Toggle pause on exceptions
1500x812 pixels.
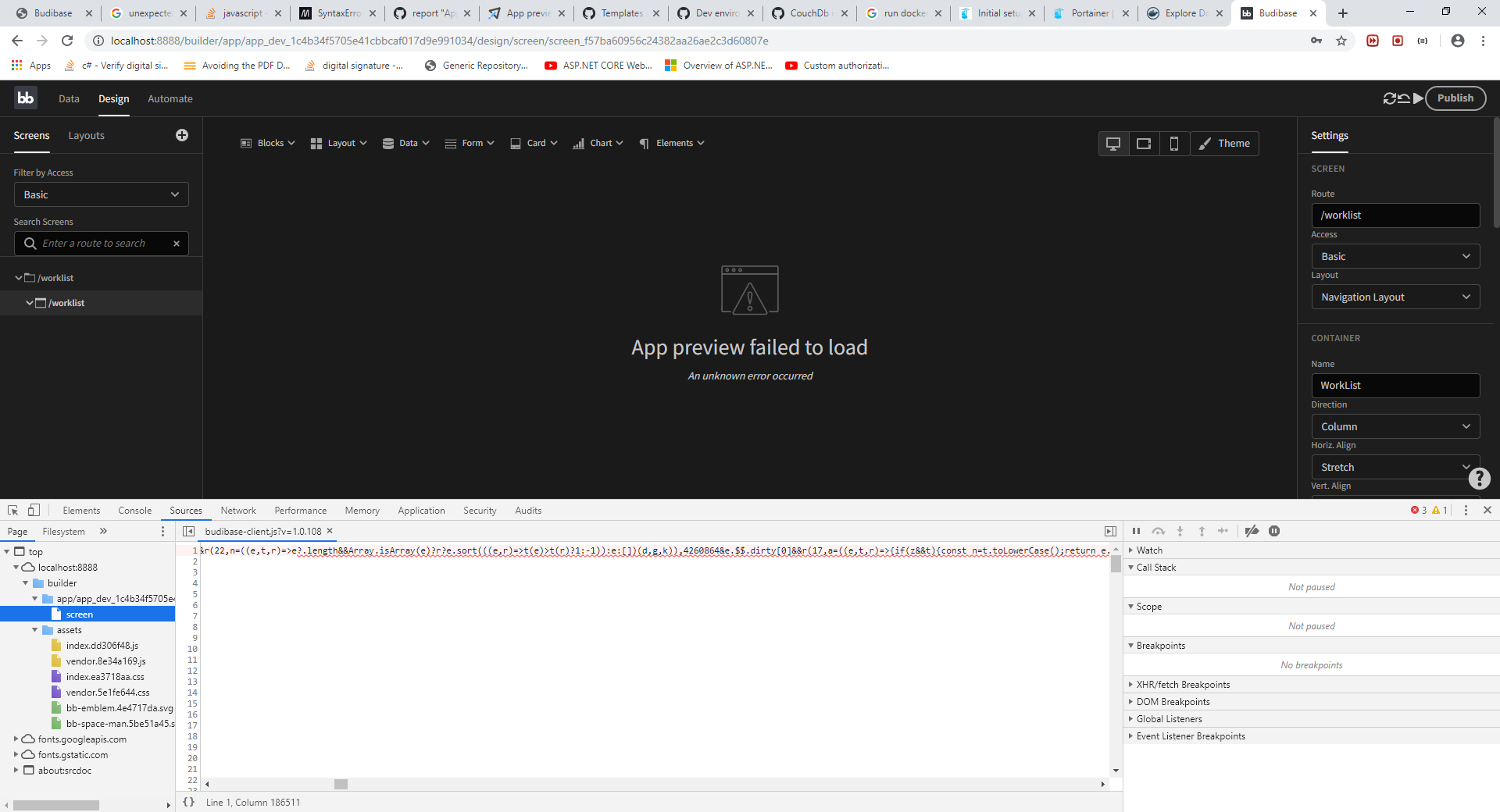pos(1274,531)
